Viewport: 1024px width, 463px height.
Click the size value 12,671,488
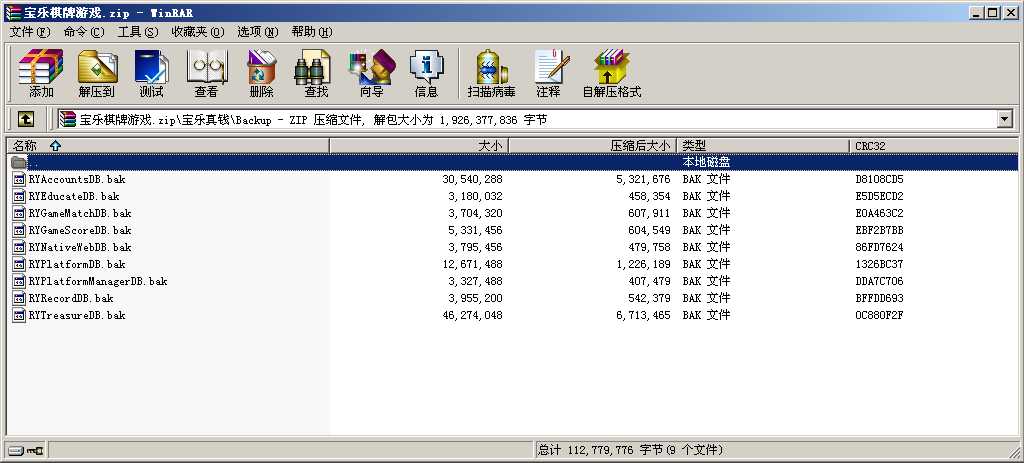coord(472,264)
